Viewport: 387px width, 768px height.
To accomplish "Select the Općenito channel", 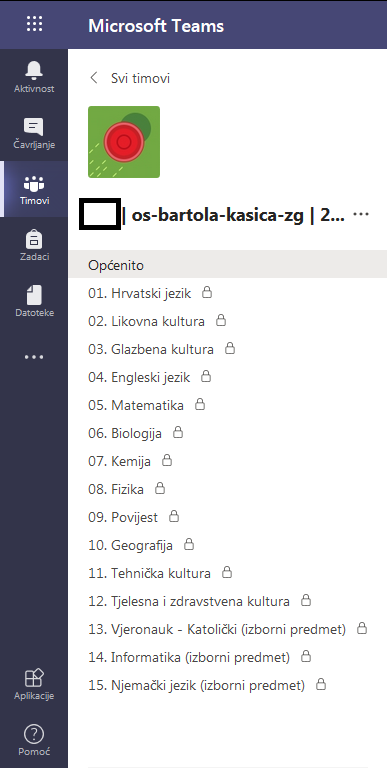I will [228, 265].
